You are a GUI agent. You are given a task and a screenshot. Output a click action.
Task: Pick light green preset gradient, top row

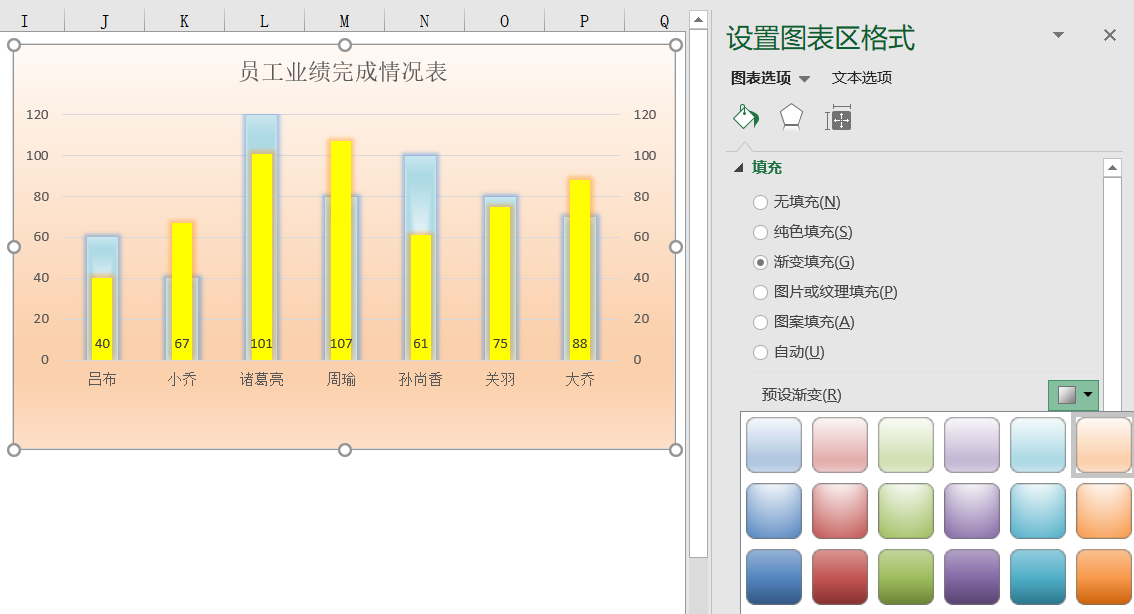coord(905,445)
